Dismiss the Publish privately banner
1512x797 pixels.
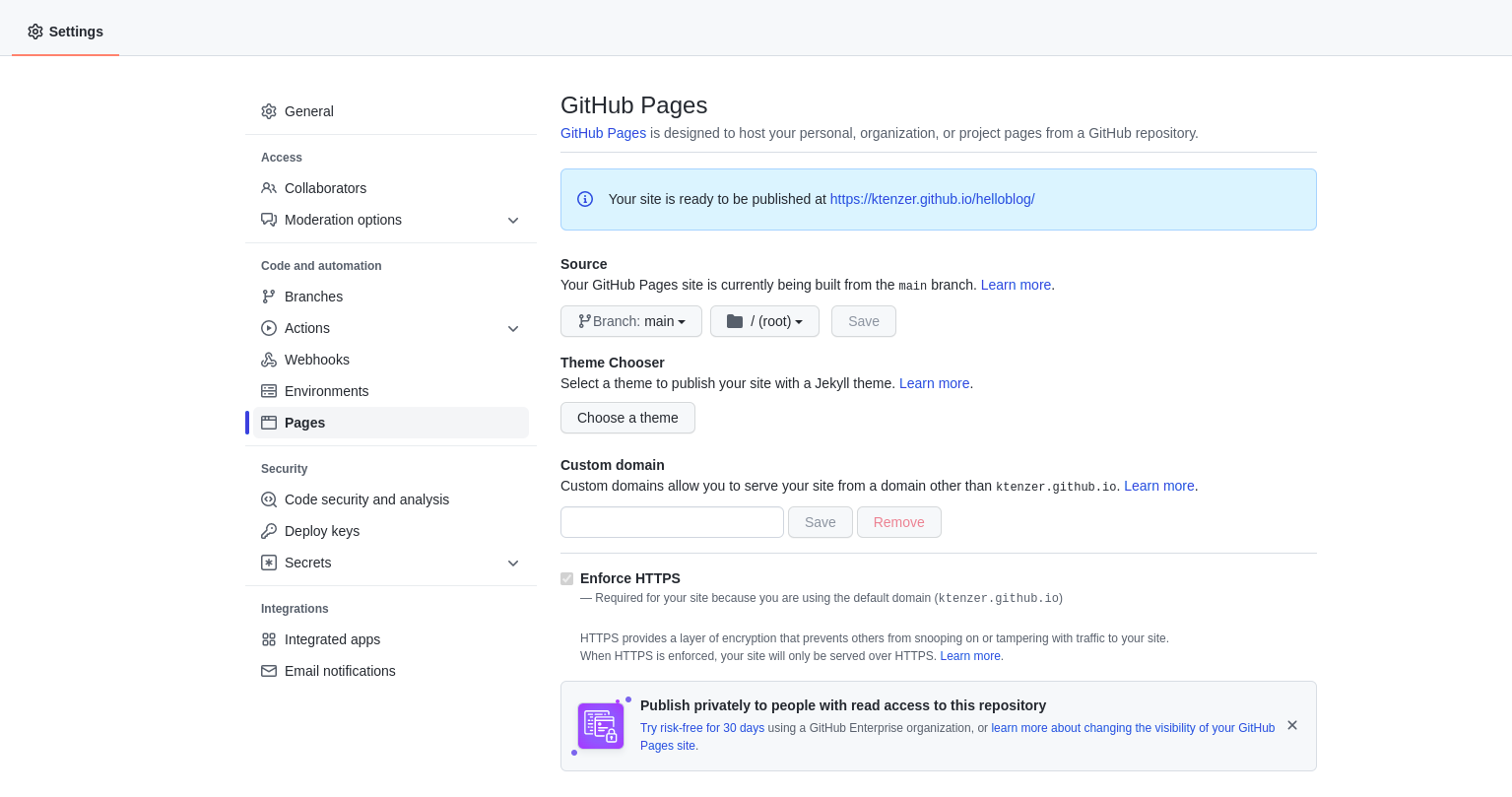coord(1292,725)
